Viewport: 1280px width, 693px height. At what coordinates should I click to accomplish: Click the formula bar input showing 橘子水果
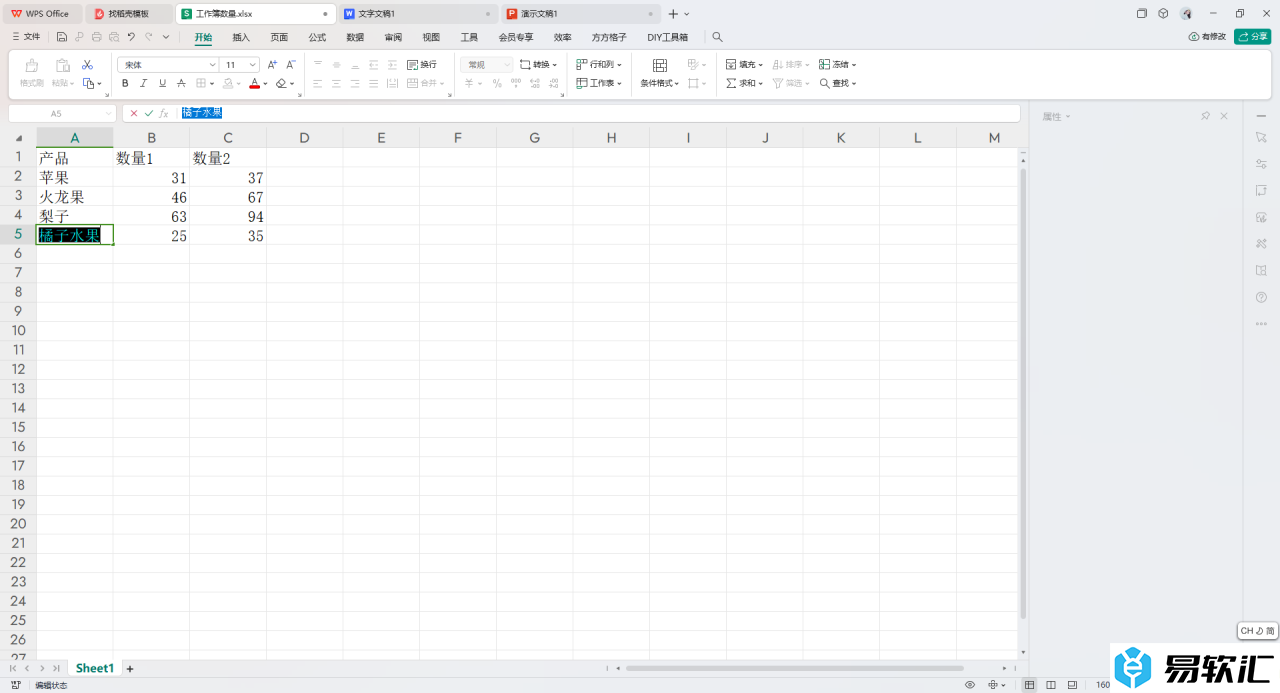[x=598, y=113]
